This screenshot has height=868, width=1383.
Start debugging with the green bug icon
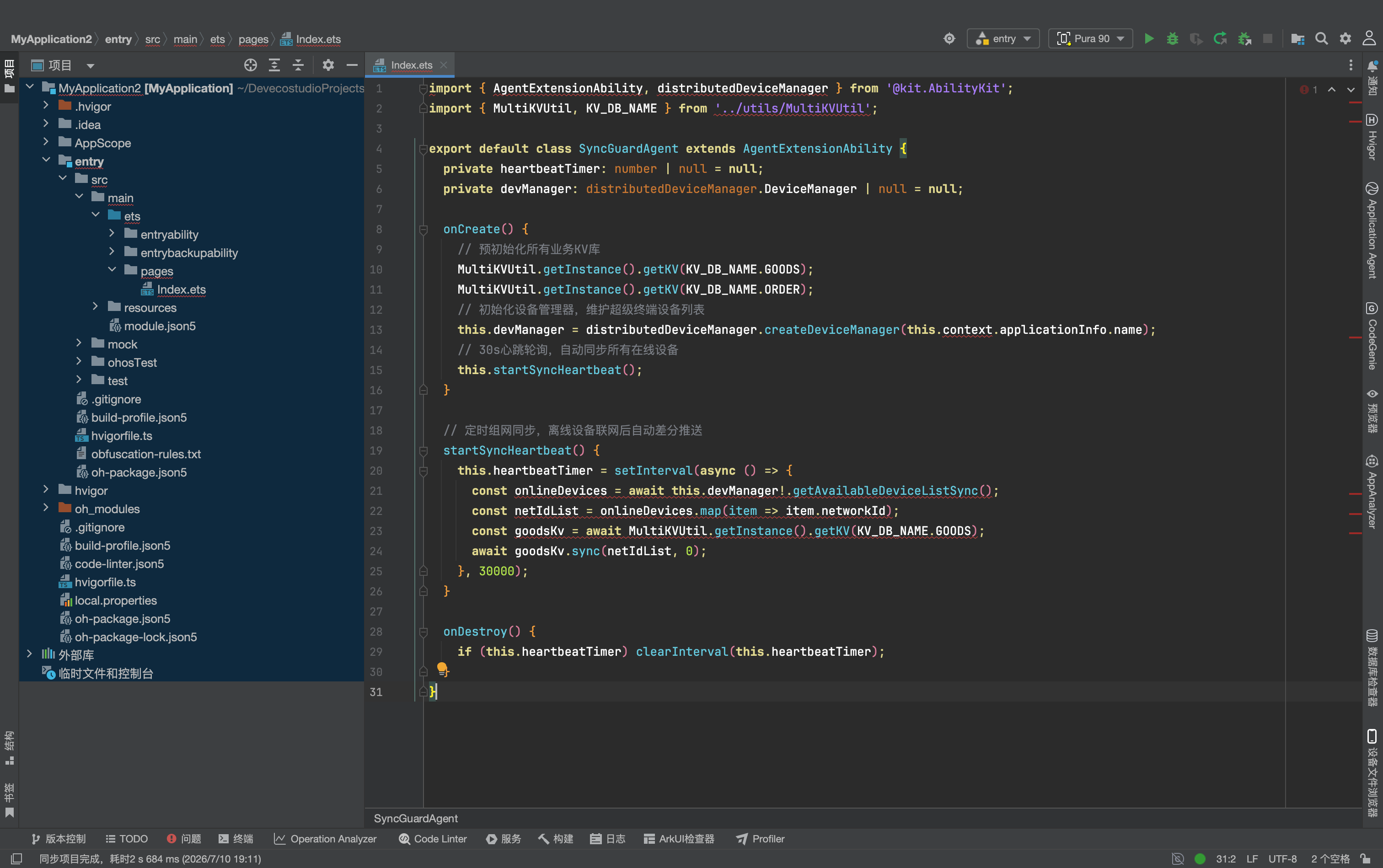click(x=1172, y=38)
